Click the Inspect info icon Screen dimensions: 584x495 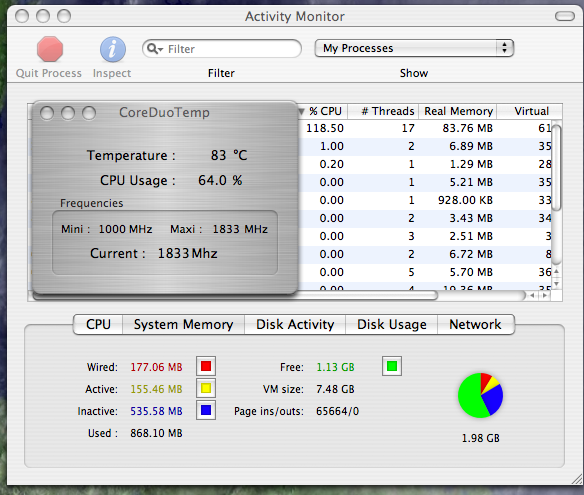(x=112, y=49)
